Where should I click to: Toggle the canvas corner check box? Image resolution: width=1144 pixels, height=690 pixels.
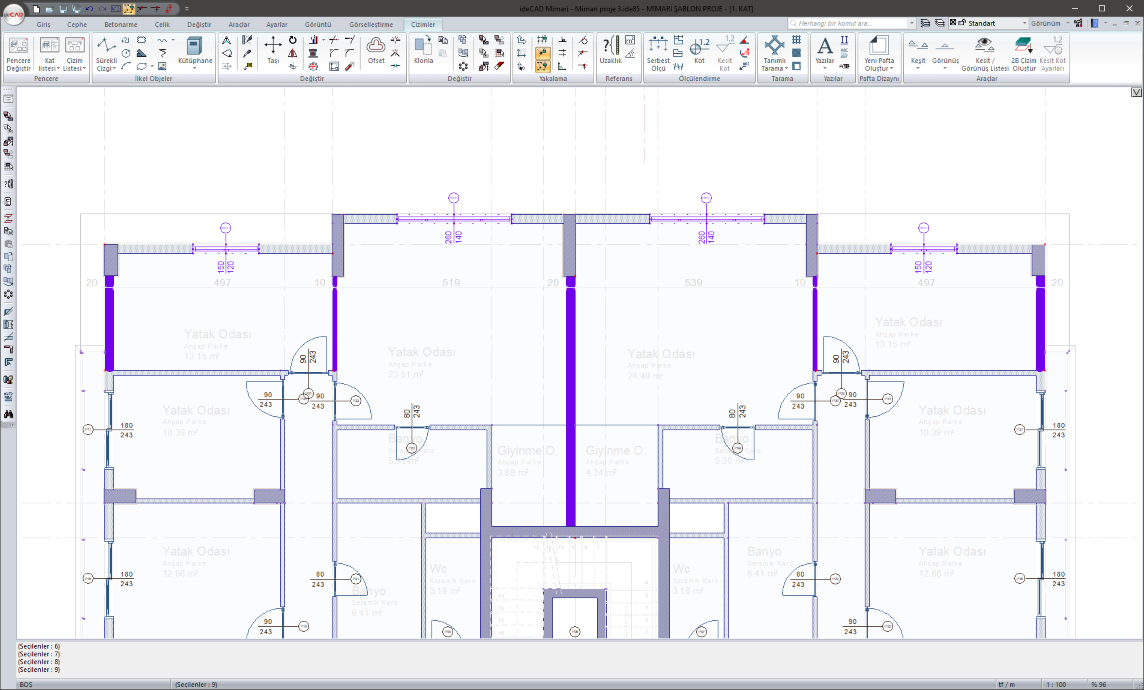pos(1136,92)
